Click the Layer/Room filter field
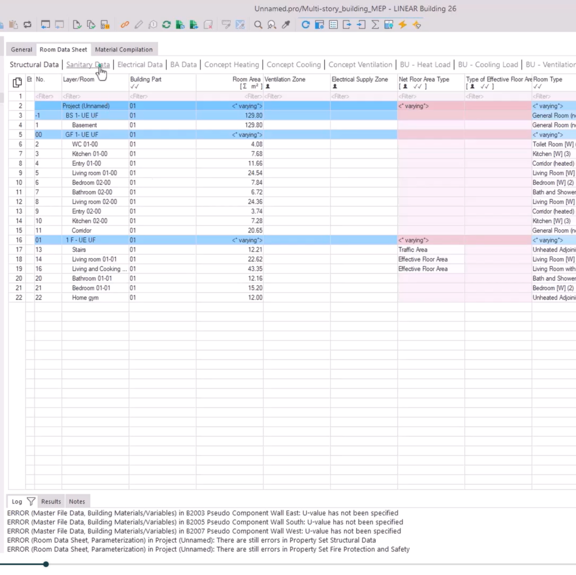Viewport: 576px width, 575px height. click(95, 96)
